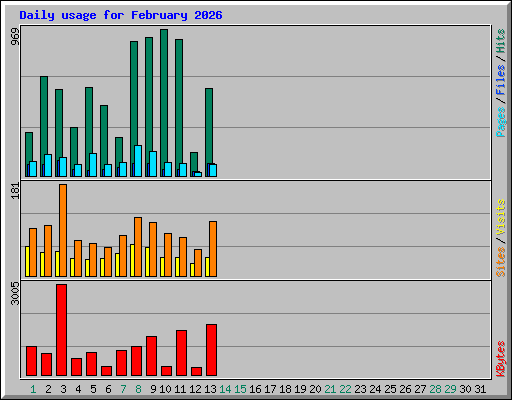Image resolution: width=512 pixels, height=400 pixels.
Task: Click day 2 on the date axis
Action: coord(48,389)
